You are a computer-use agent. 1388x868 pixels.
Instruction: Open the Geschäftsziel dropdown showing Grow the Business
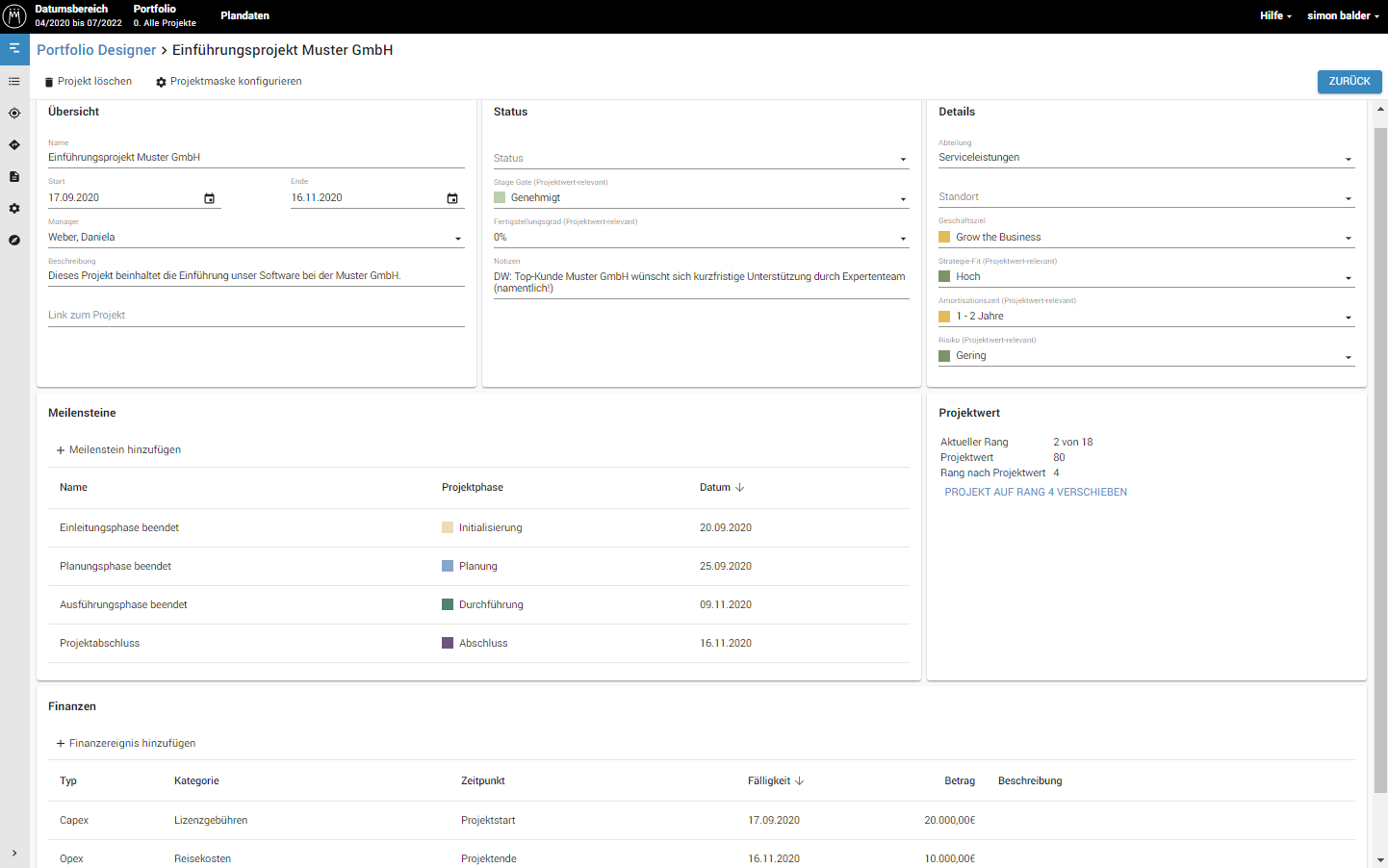[1146, 238]
